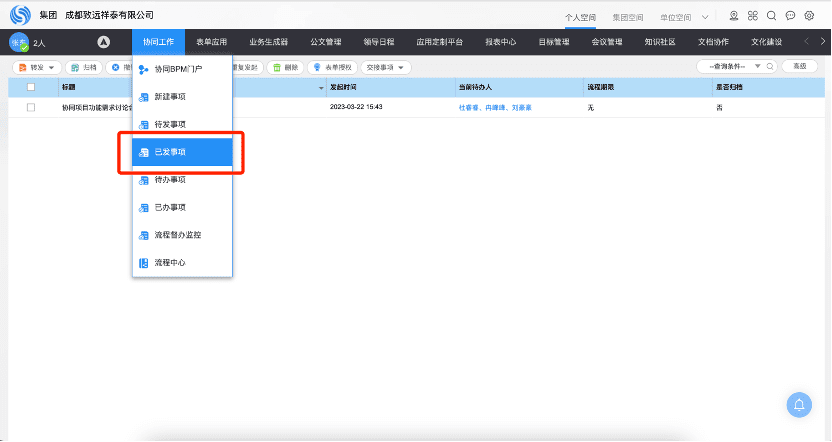
Task: Open the 表单应用 navigation tab
Action: (x=211, y=42)
